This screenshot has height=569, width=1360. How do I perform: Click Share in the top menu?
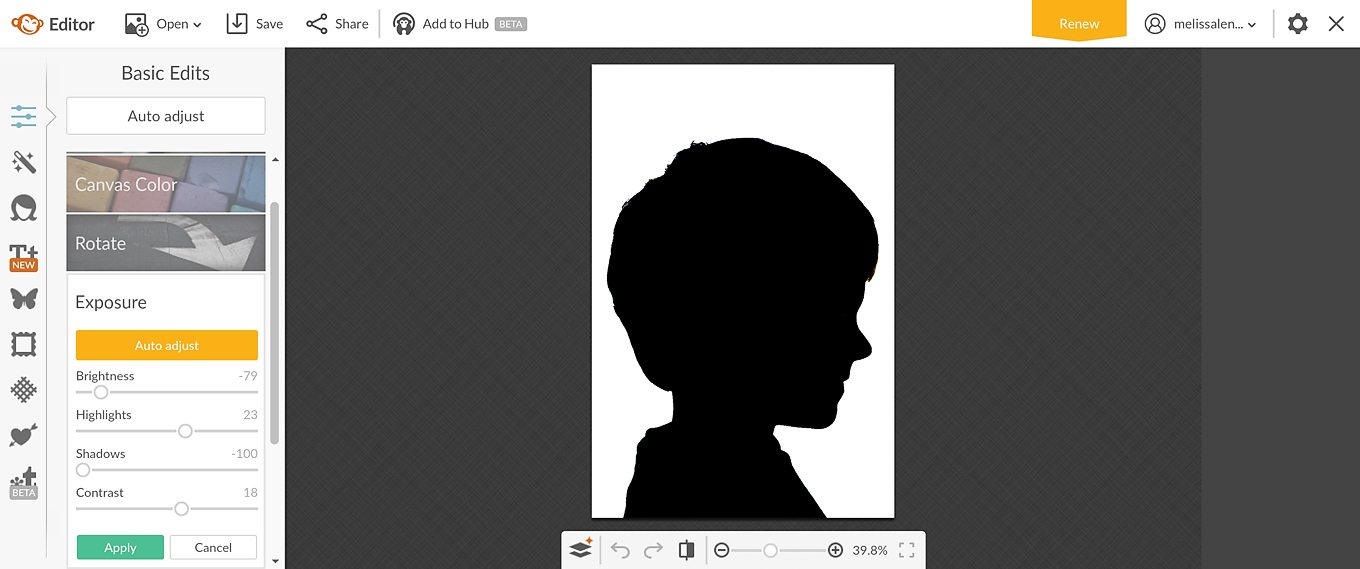(x=337, y=24)
